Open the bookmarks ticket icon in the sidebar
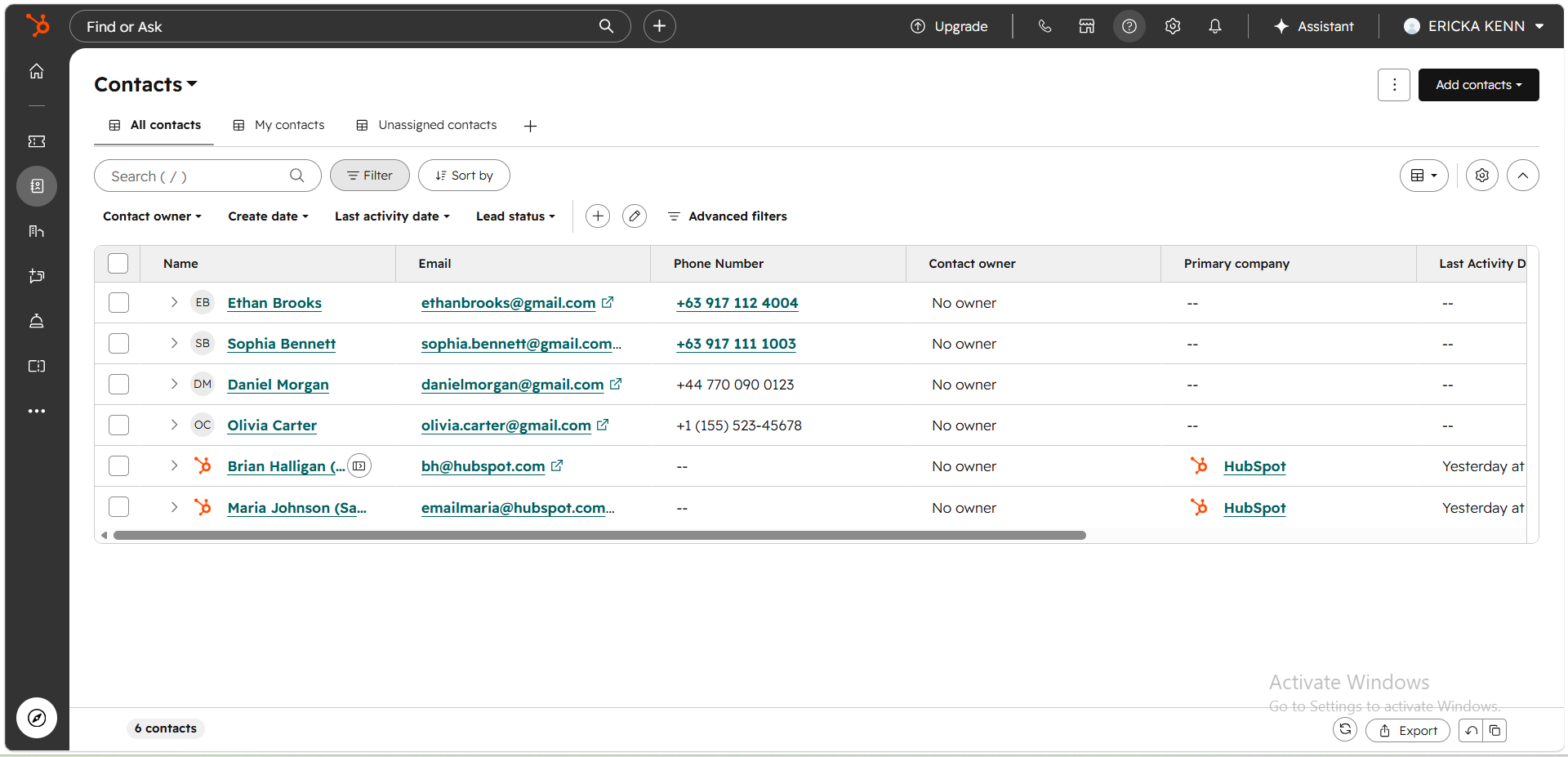 pos(37,141)
